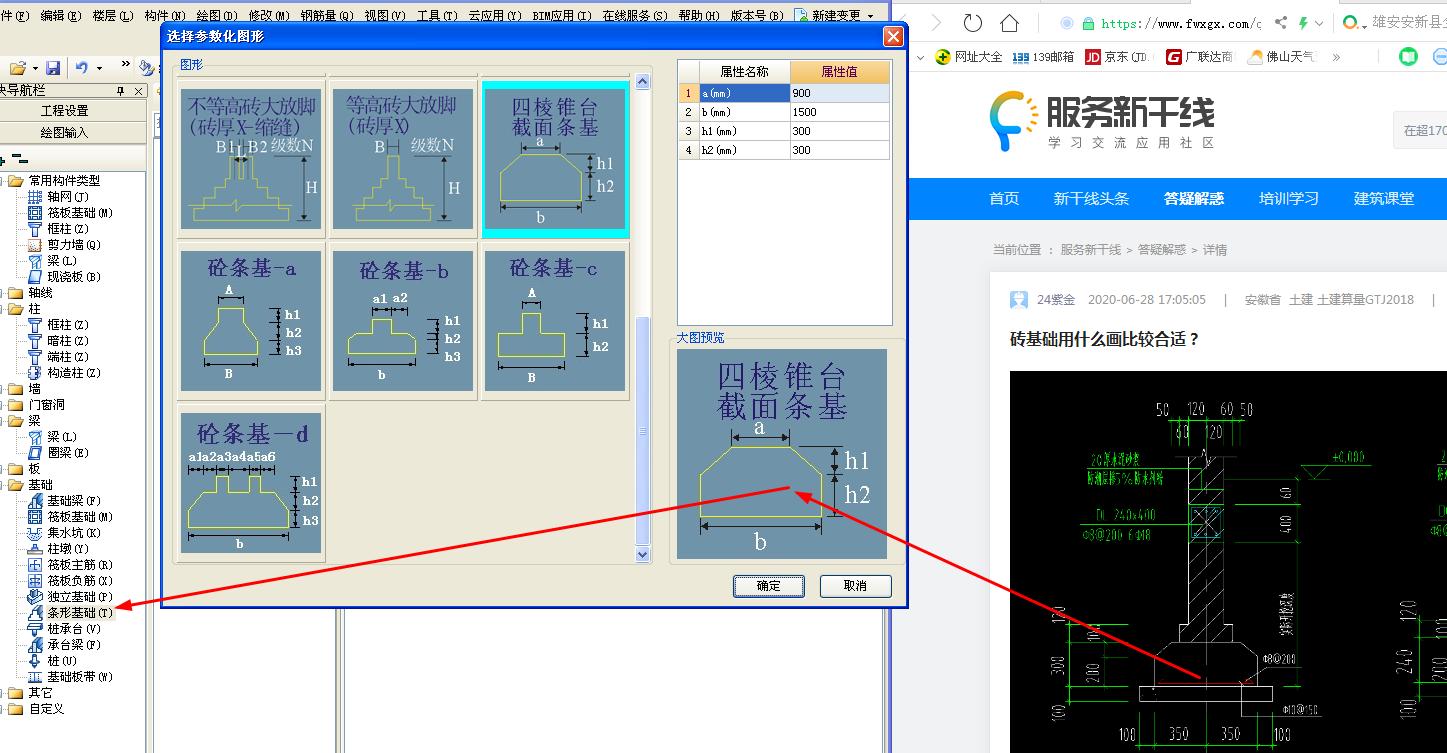This screenshot has width=1447, height=753.
Task: Choose the 砼条基-a shape thumbnail
Action: coord(252,321)
